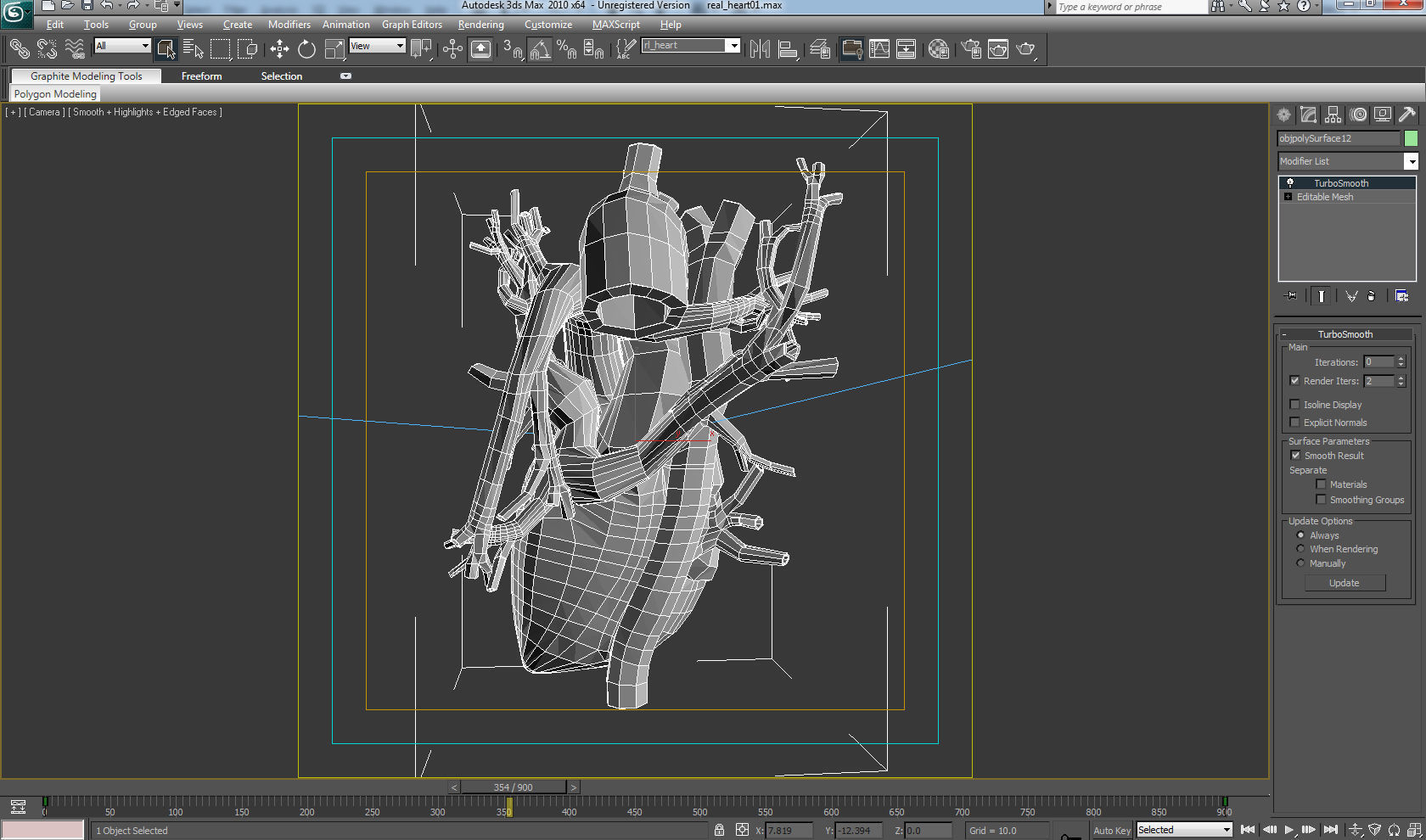
Task: Toggle Window/Crossing selection mode
Action: point(248,49)
